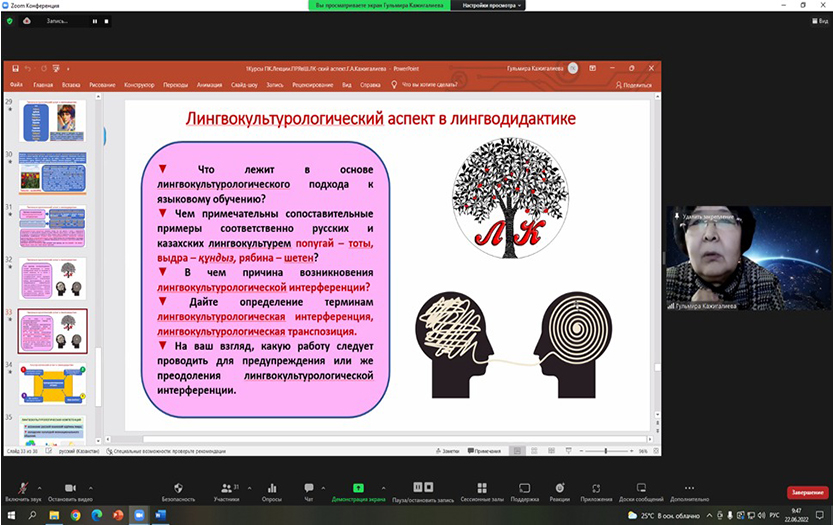833x525 pixels.
Task: Open the Анимация ribbon tab in PowerPoint
Action: [209, 85]
